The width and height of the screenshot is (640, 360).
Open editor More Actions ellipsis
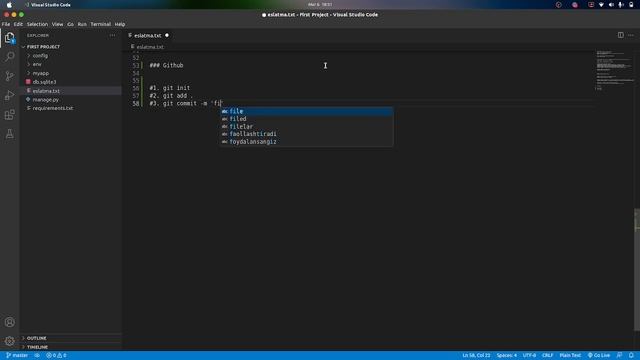tap(631, 35)
